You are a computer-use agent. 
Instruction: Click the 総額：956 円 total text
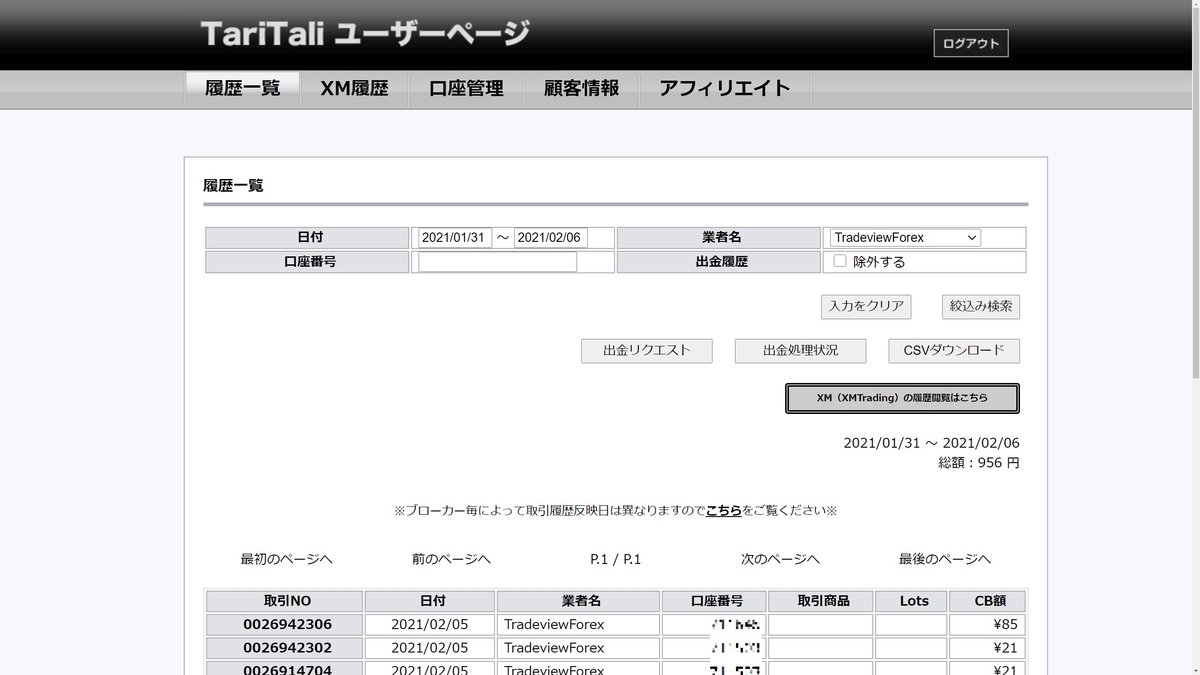click(x=979, y=463)
